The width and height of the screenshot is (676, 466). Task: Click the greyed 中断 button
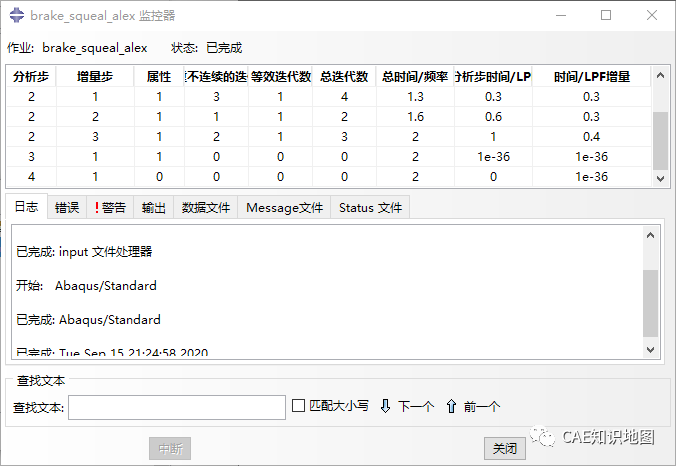[170, 449]
